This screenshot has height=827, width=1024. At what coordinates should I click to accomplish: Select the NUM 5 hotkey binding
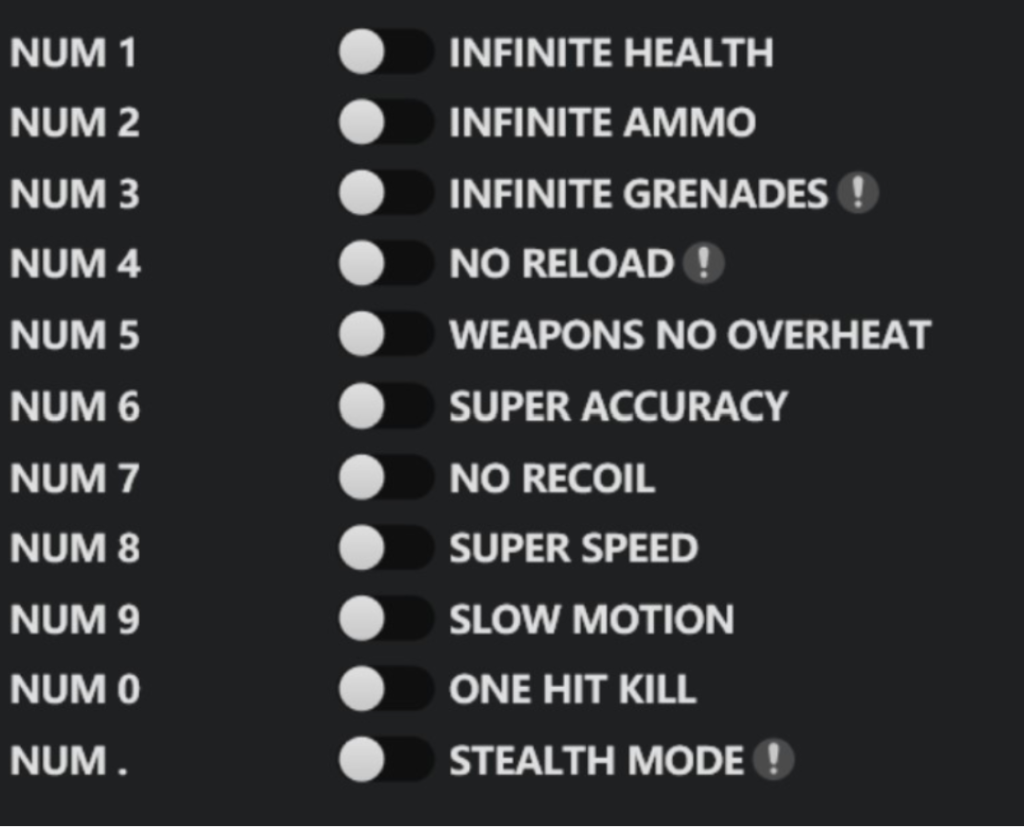pyautogui.click(x=74, y=335)
